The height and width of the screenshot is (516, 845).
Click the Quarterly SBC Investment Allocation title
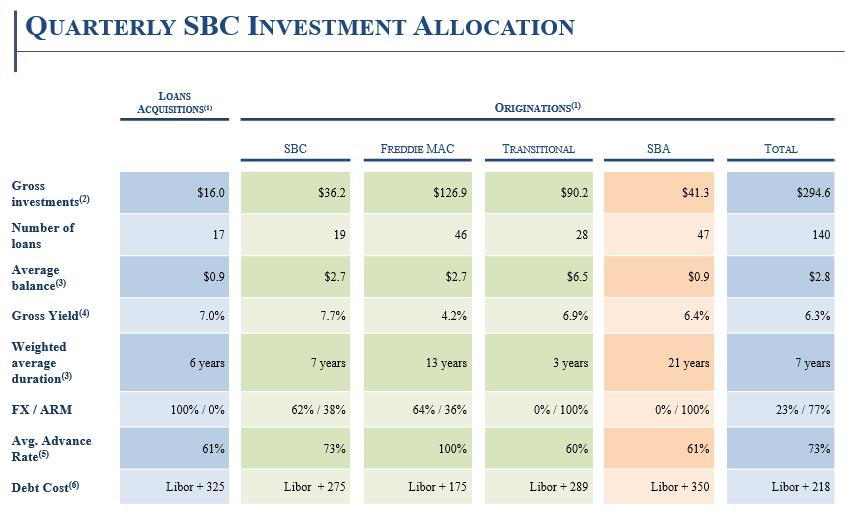(300, 27)
